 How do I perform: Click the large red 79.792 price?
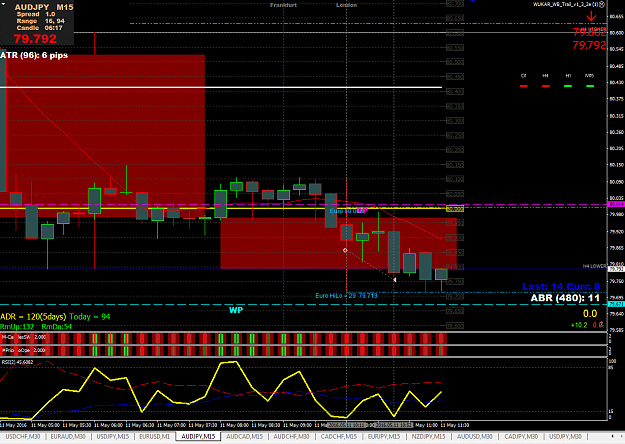pos(35,39)
